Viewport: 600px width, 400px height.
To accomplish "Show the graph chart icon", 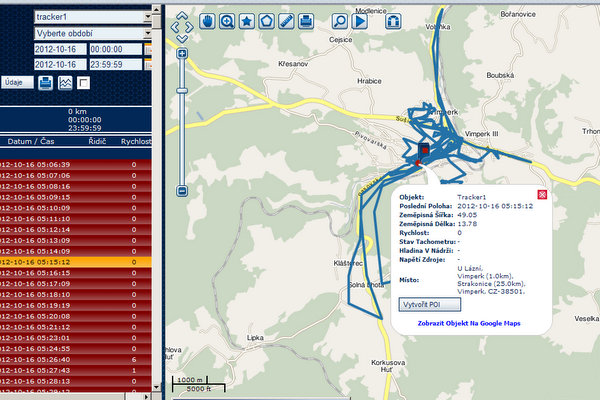I will [65, 82].
